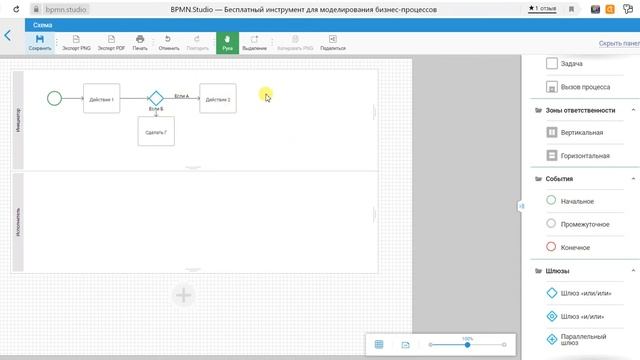
Task: Click the minimum end of the zoom slider
Action: tap(430, 345)
